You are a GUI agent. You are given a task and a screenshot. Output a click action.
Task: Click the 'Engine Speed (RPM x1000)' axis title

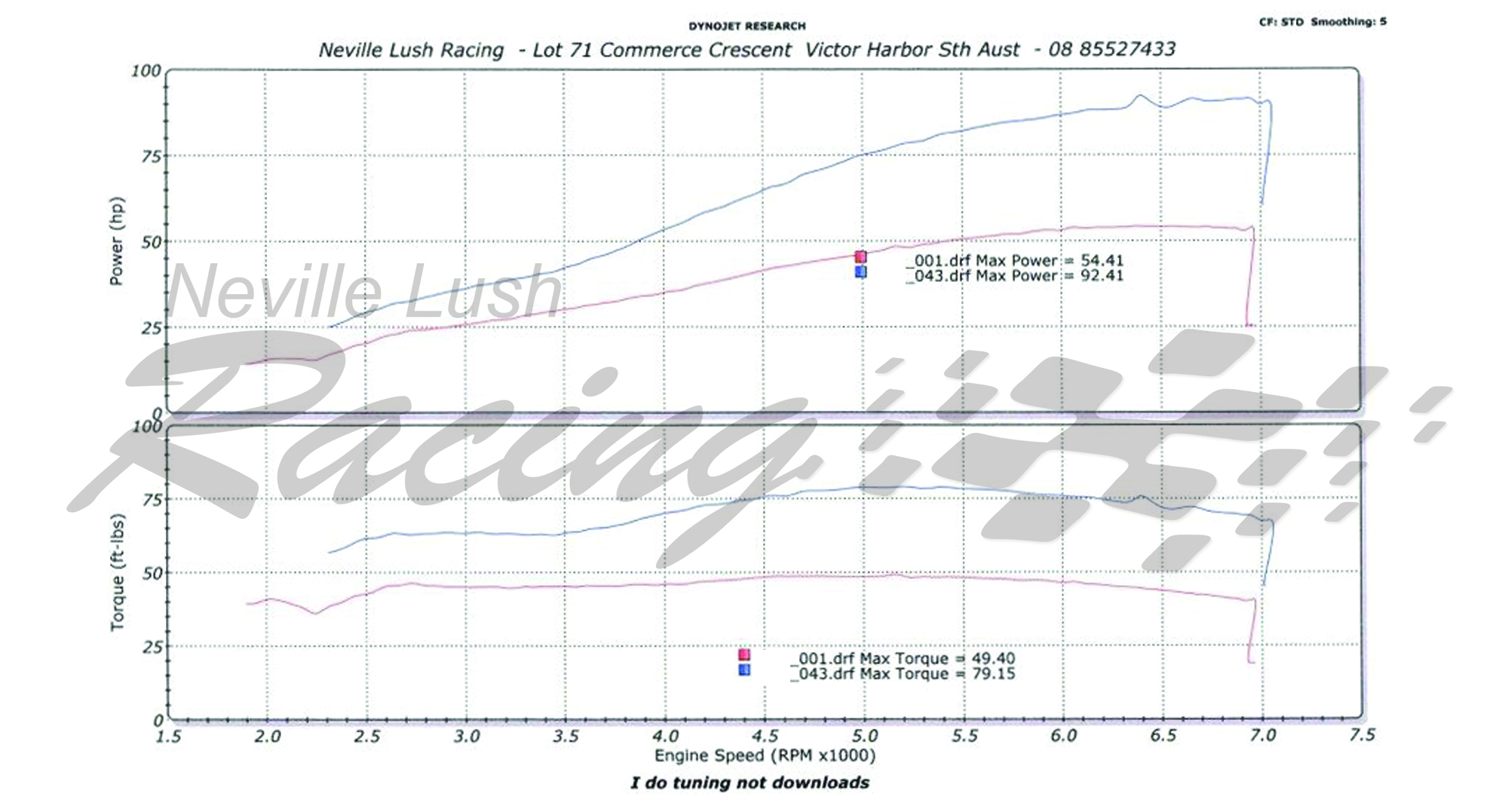pos(765,755)
